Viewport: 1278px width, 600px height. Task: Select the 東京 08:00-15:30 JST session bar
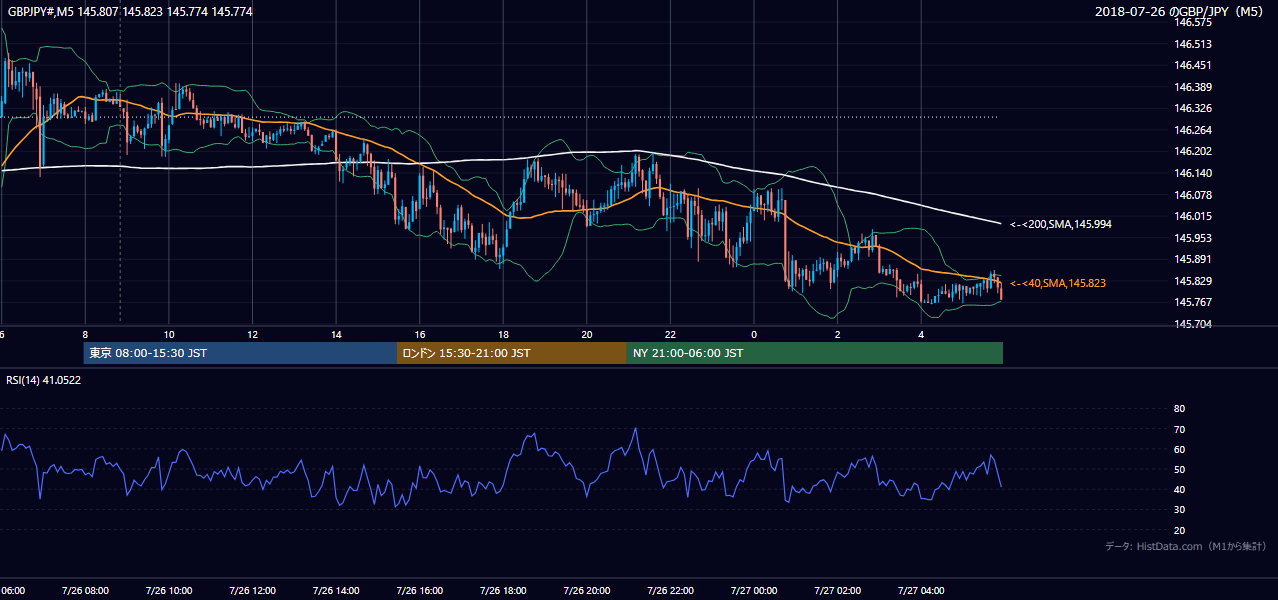pyautogui.click(x=240, y=353)
